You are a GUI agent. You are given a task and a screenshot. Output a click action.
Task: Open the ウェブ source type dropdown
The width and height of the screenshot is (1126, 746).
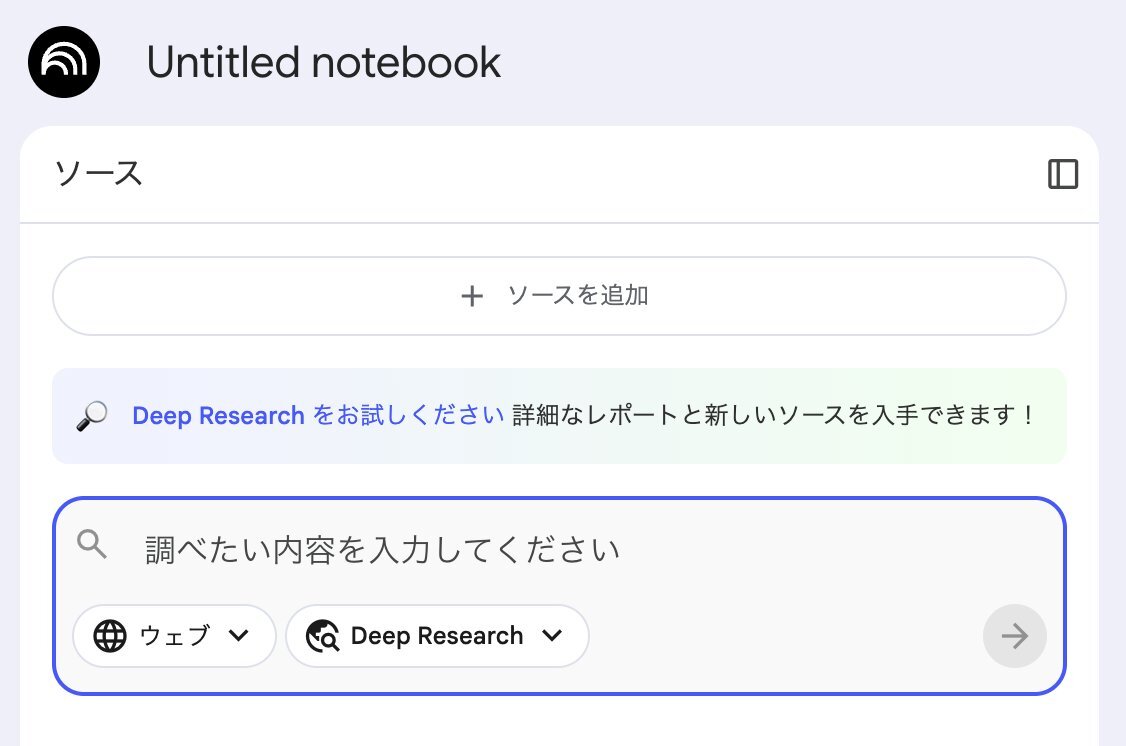pyautogui.click(x=174, y=636)
